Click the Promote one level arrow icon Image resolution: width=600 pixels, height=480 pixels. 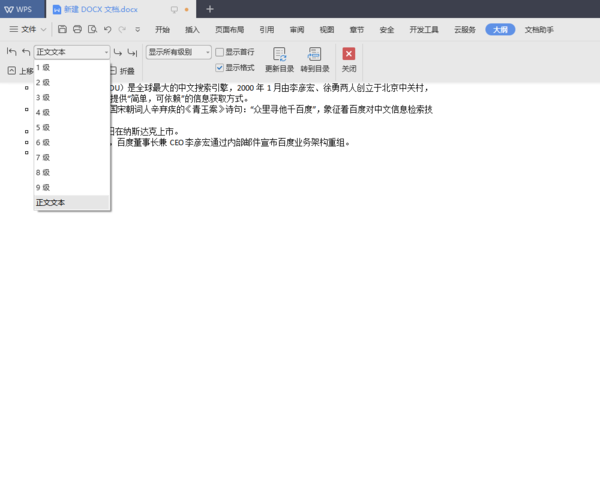26,52
